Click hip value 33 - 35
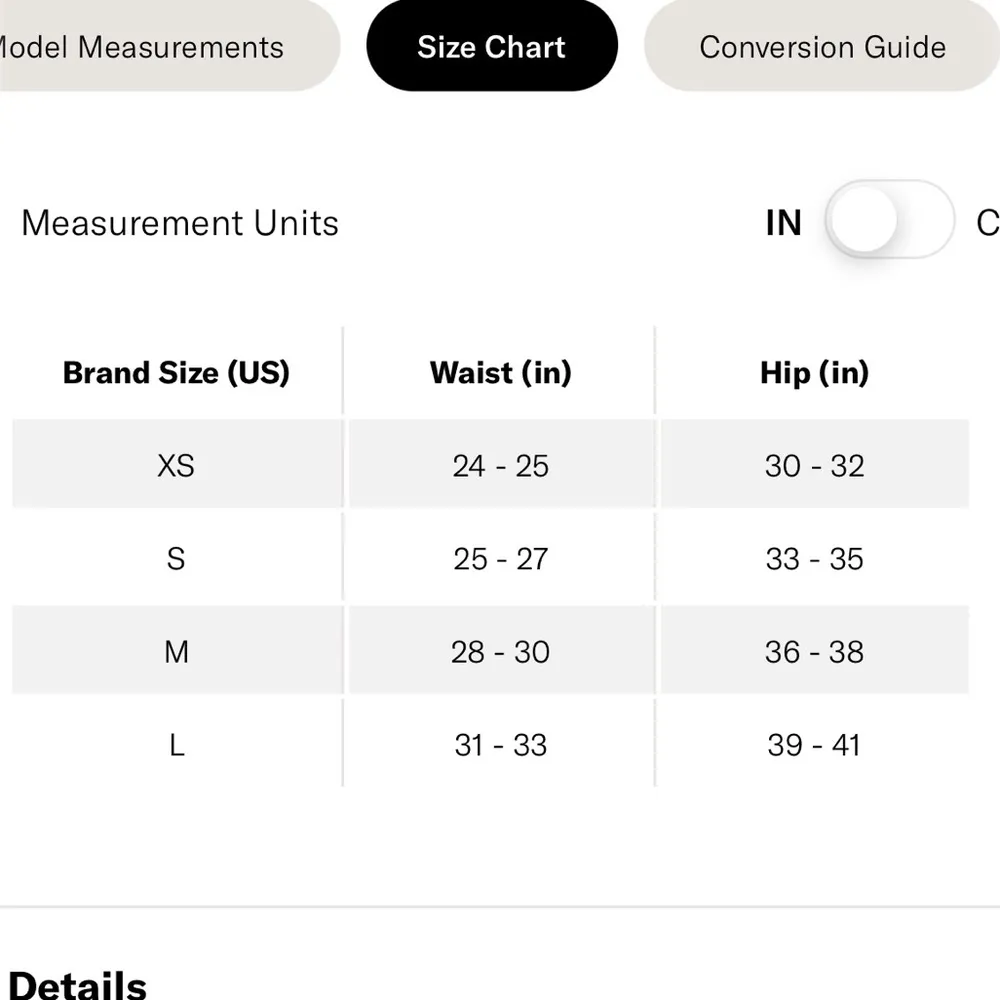The image size is (1000, 1000). pos(814,559)
